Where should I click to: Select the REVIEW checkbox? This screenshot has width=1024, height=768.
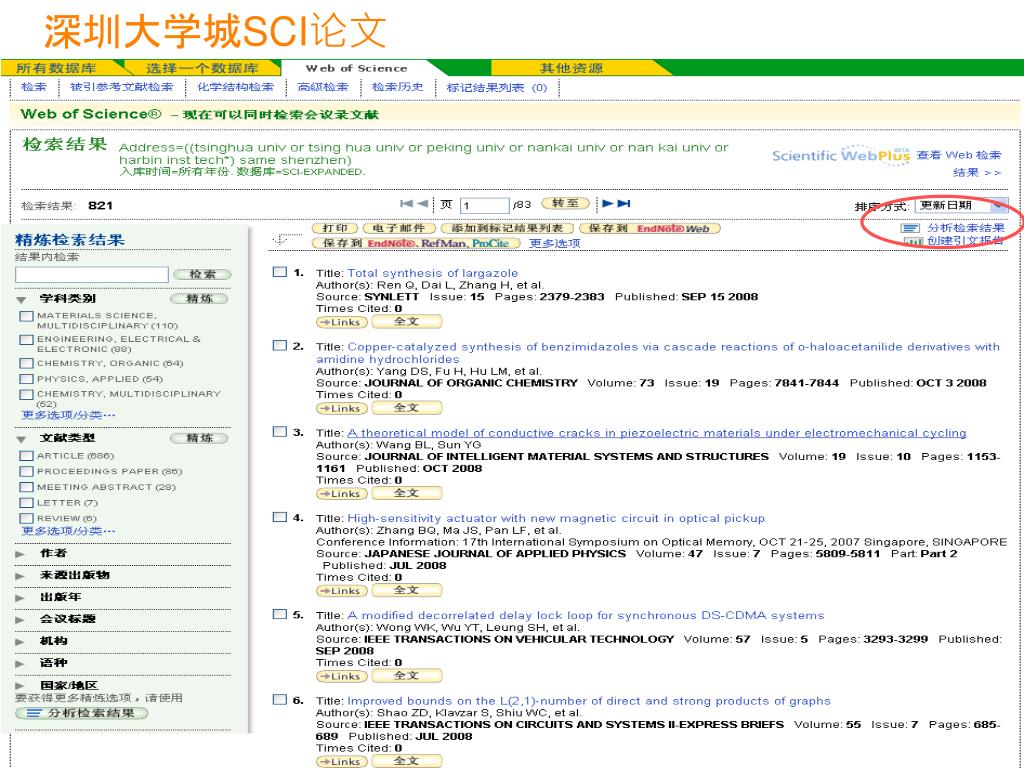[x=26, y=519]
